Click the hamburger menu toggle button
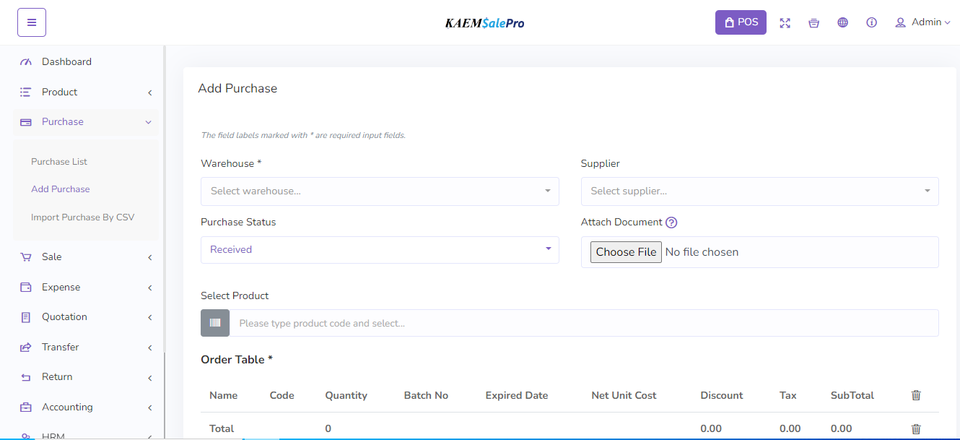Viewport: 960px width, 440px height. (31, 22)
